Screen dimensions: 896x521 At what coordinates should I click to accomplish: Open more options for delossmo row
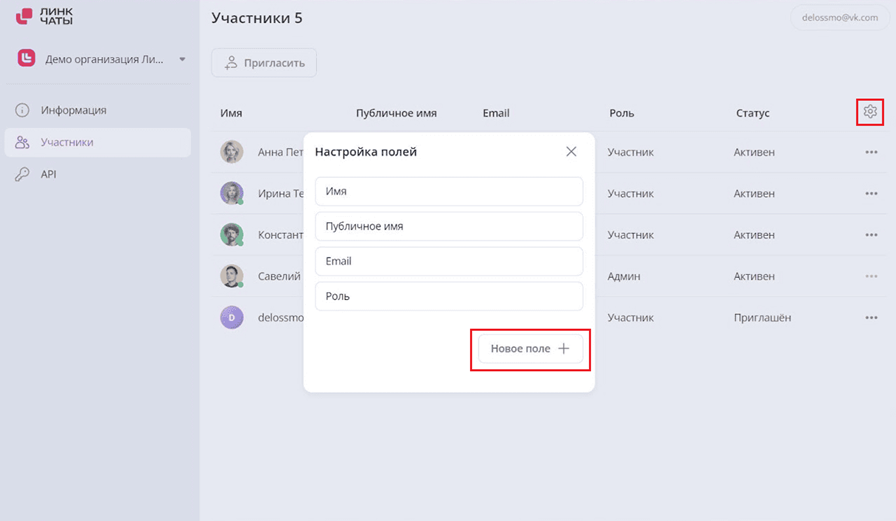pos(871,318)
